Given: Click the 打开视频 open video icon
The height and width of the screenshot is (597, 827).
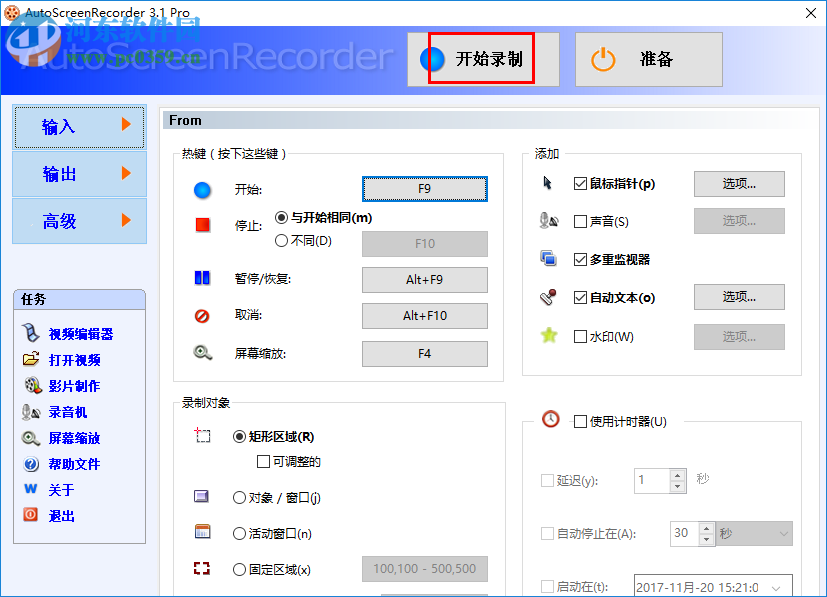Looking at the screenshot, I should [x=29, y=359].
